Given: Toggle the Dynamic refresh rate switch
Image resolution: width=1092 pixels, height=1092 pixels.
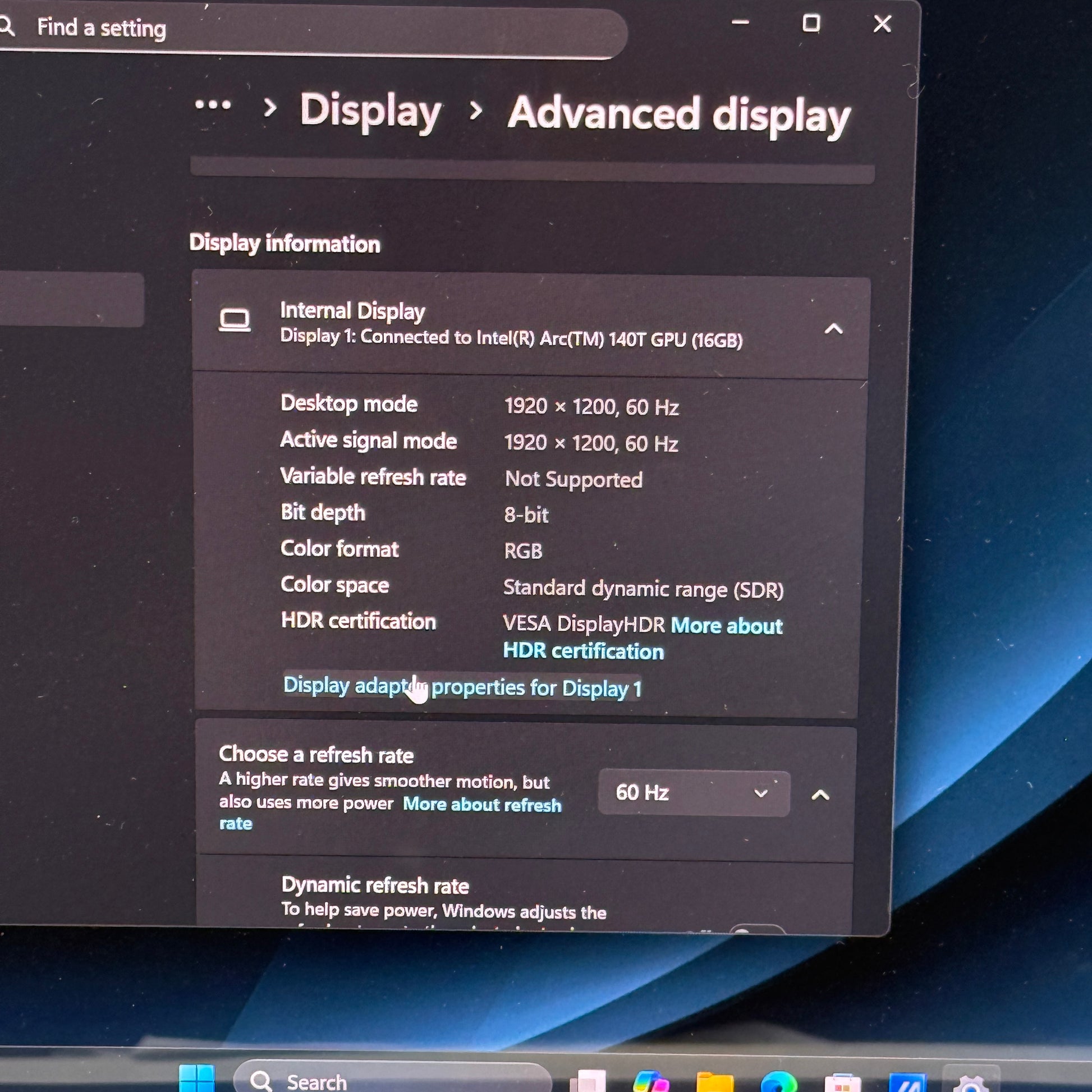Looking at the screenshot, I should pos(756,929).
